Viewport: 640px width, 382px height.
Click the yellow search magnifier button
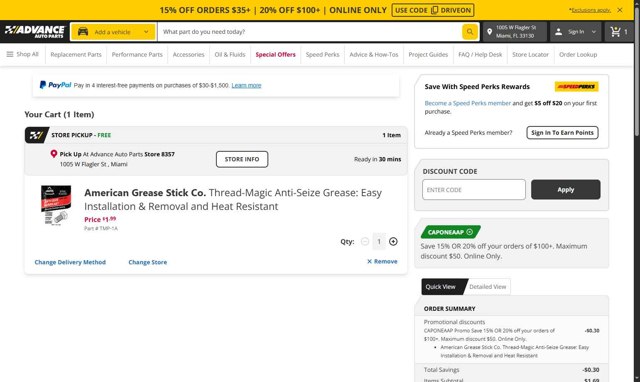[x=470, y=31]
